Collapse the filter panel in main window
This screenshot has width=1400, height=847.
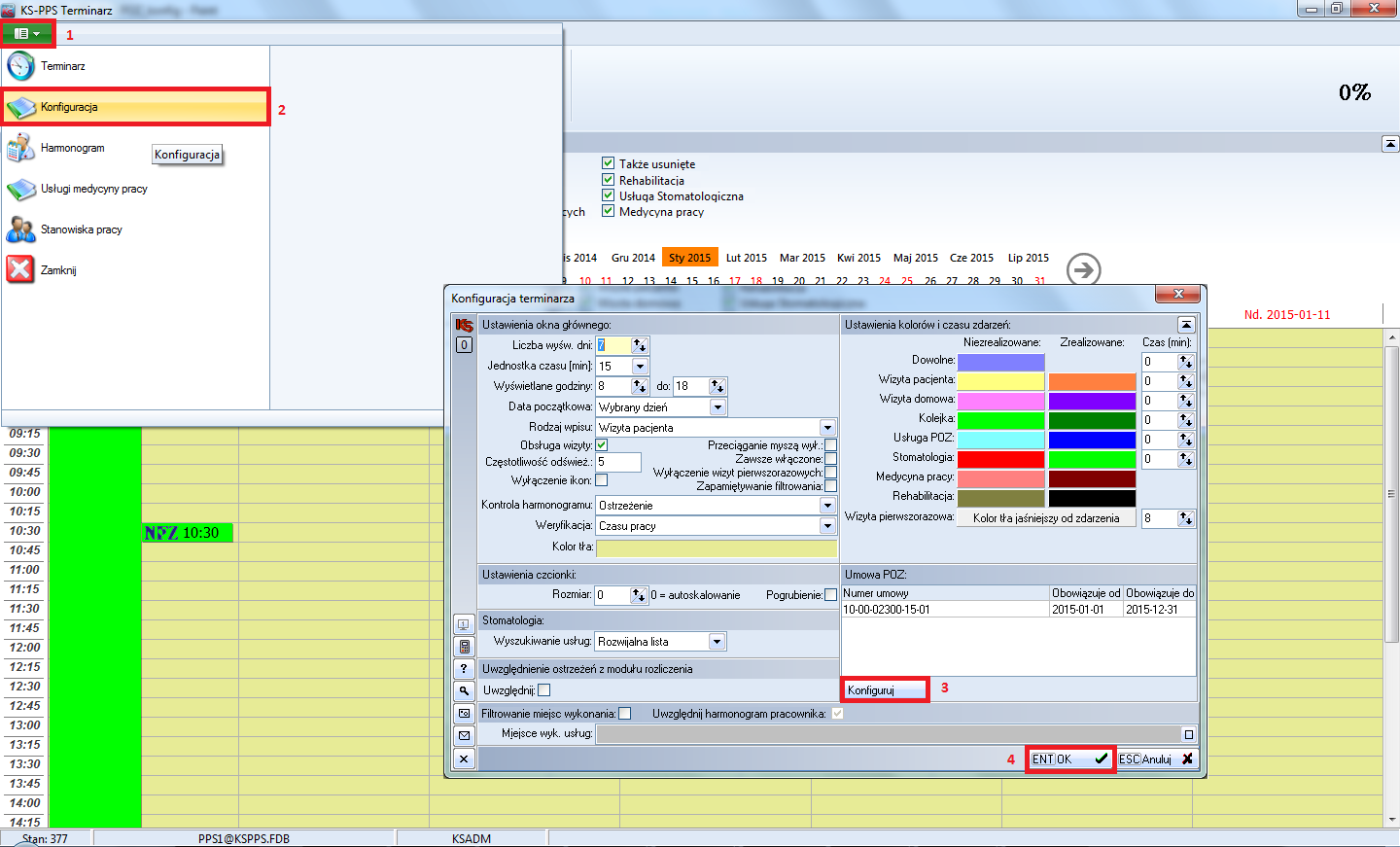click(1390, 144)
